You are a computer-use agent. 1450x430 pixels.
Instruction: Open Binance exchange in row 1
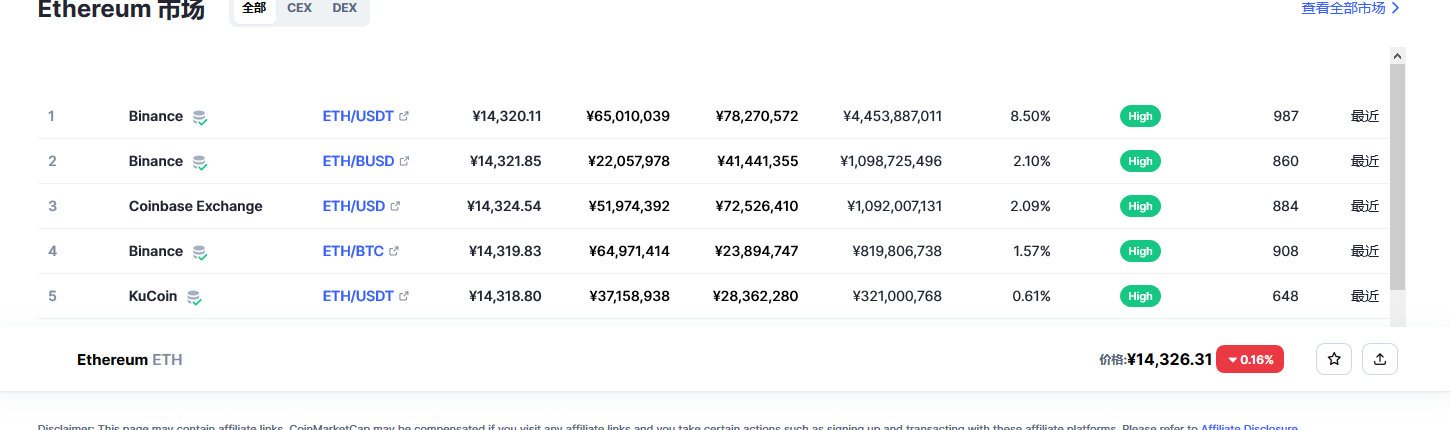(x=156, y=116)
